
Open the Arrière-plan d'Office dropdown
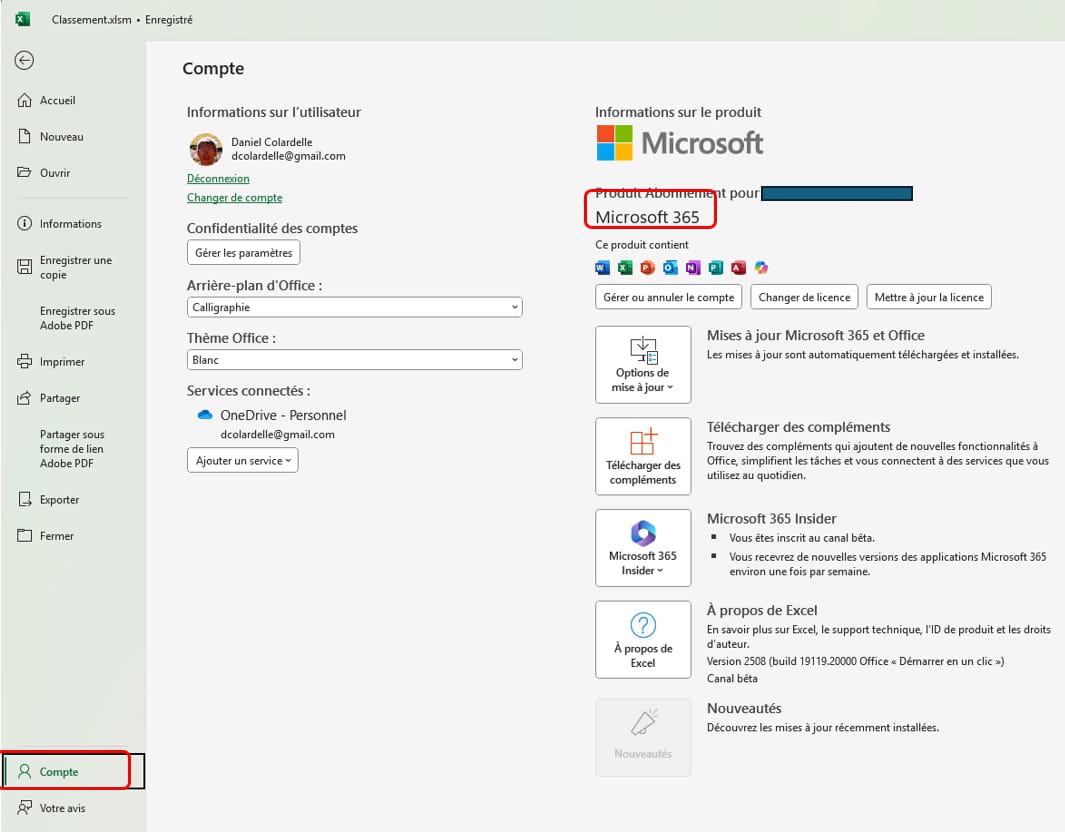tap(355, 307)
